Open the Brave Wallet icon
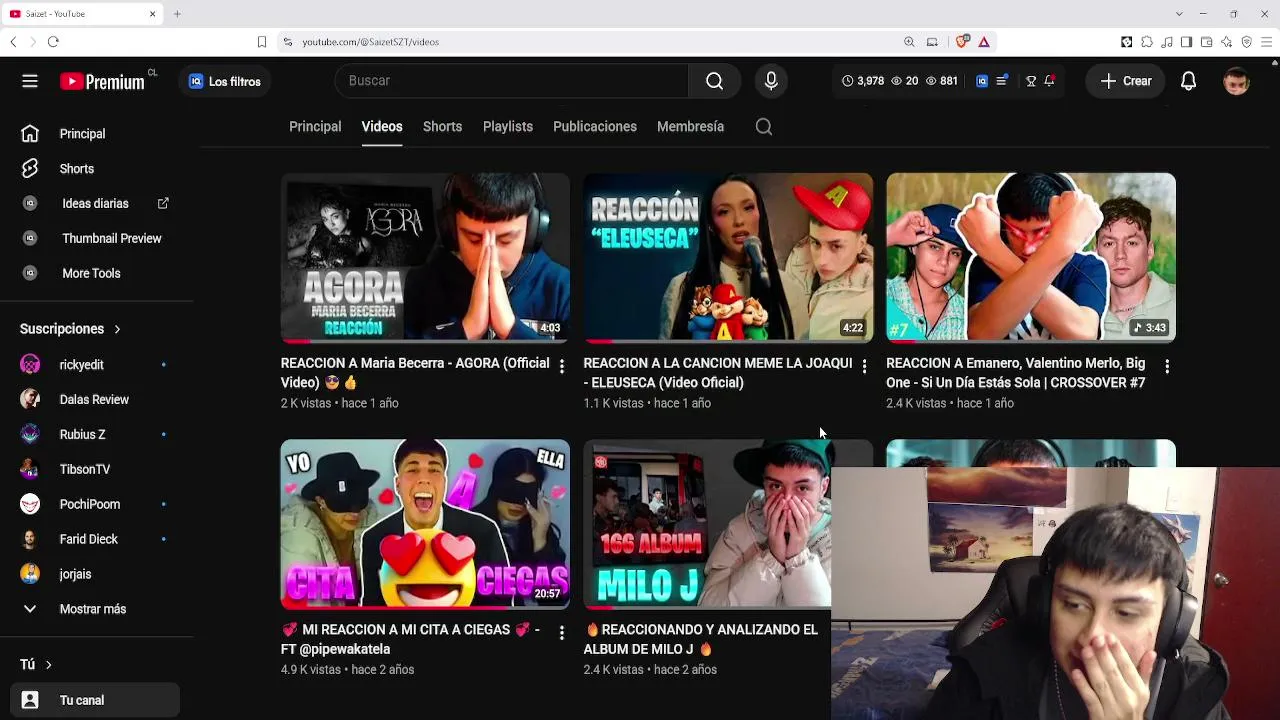The image size is (1280, 720). click(x=1206, y=42)
